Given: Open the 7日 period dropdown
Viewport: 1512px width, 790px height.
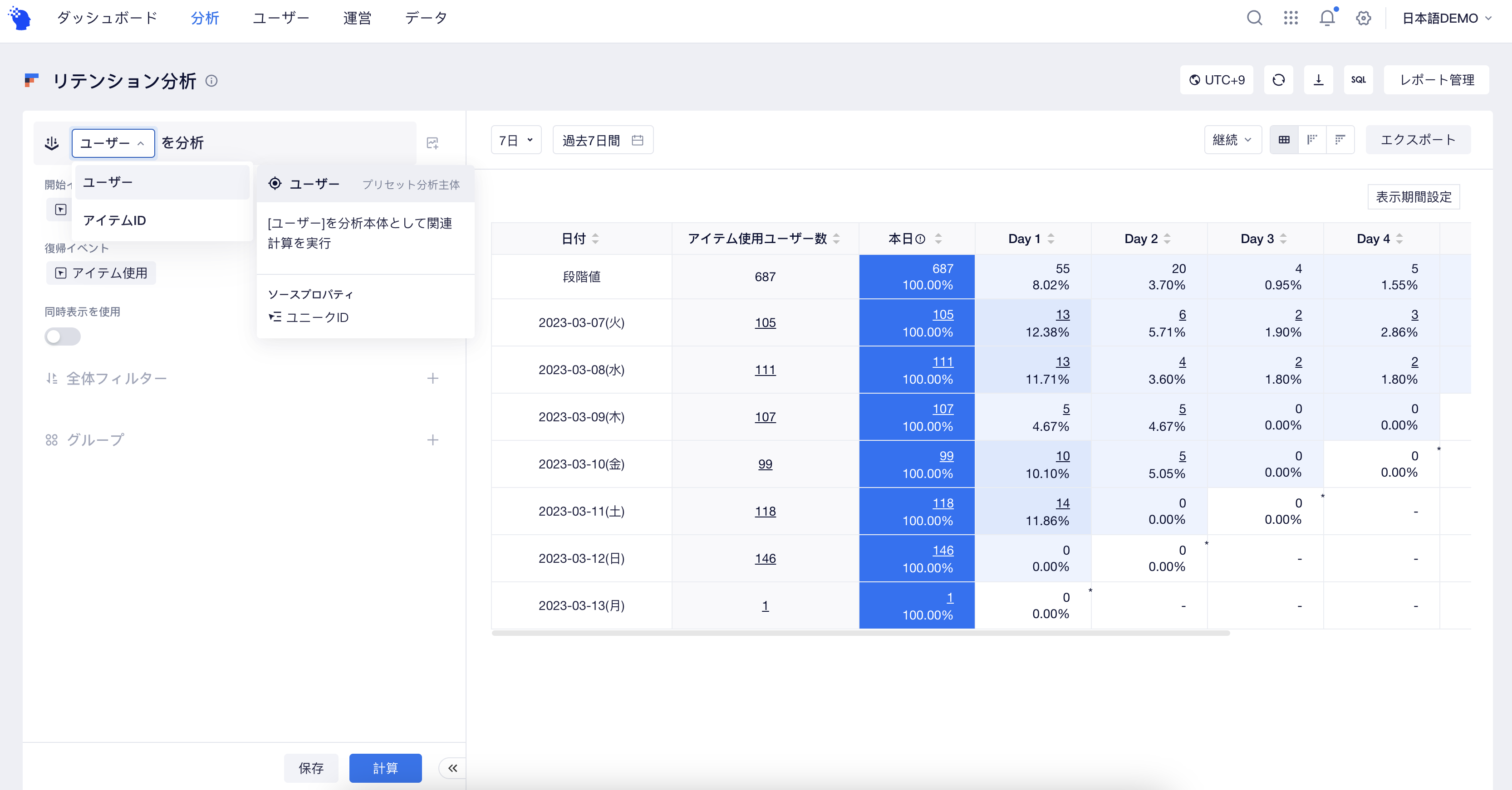Looking at the screenshot, I should (x=516, y=140).
